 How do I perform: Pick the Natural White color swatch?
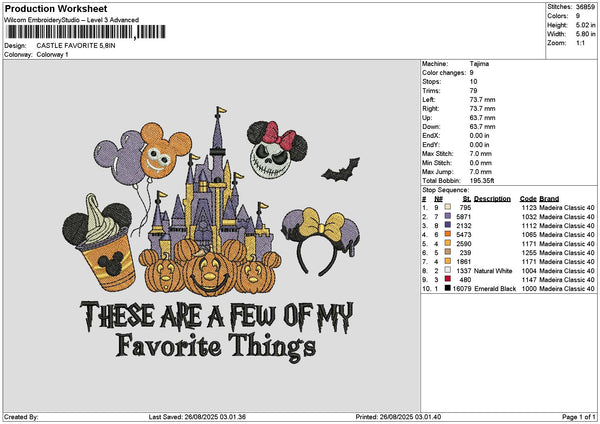tap(448, 270)
